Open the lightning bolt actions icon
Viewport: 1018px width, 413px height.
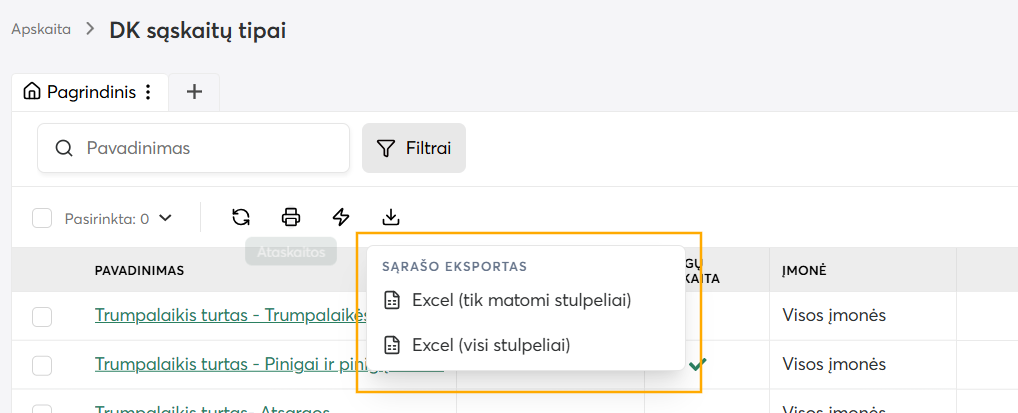pyautogui.click(x=341, y=217)
